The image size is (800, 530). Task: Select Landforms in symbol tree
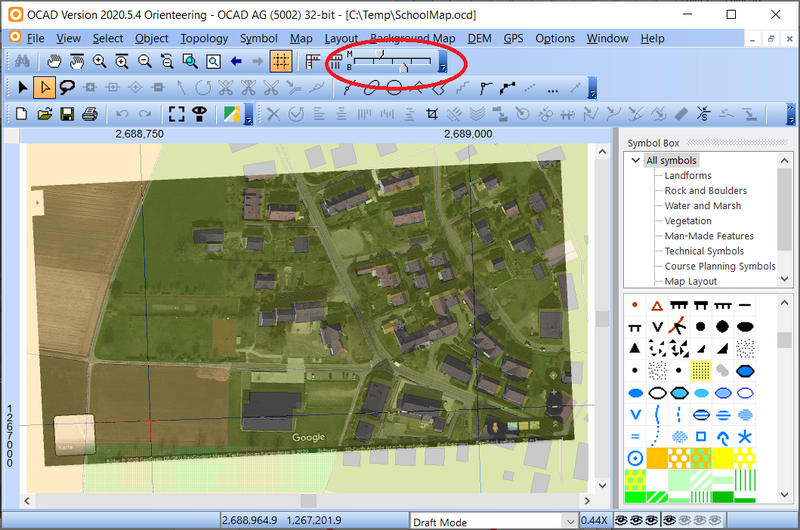pos(688,175)
